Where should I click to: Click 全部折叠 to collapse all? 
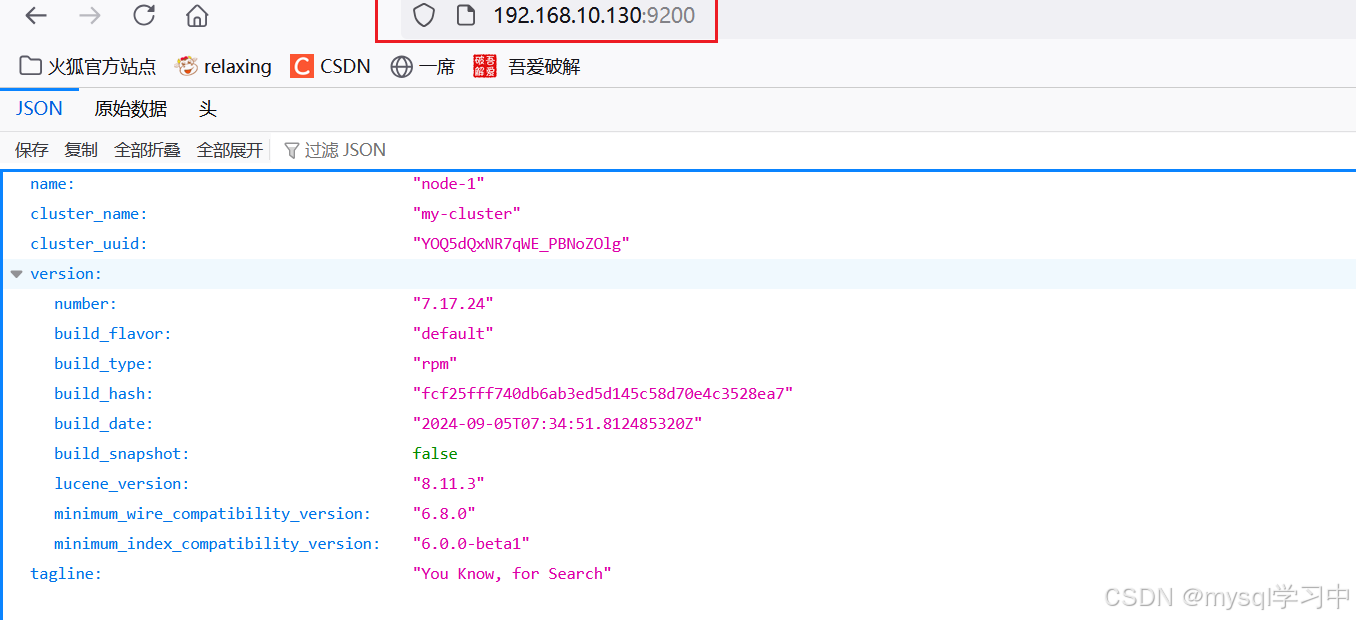[x=147, y=150]
